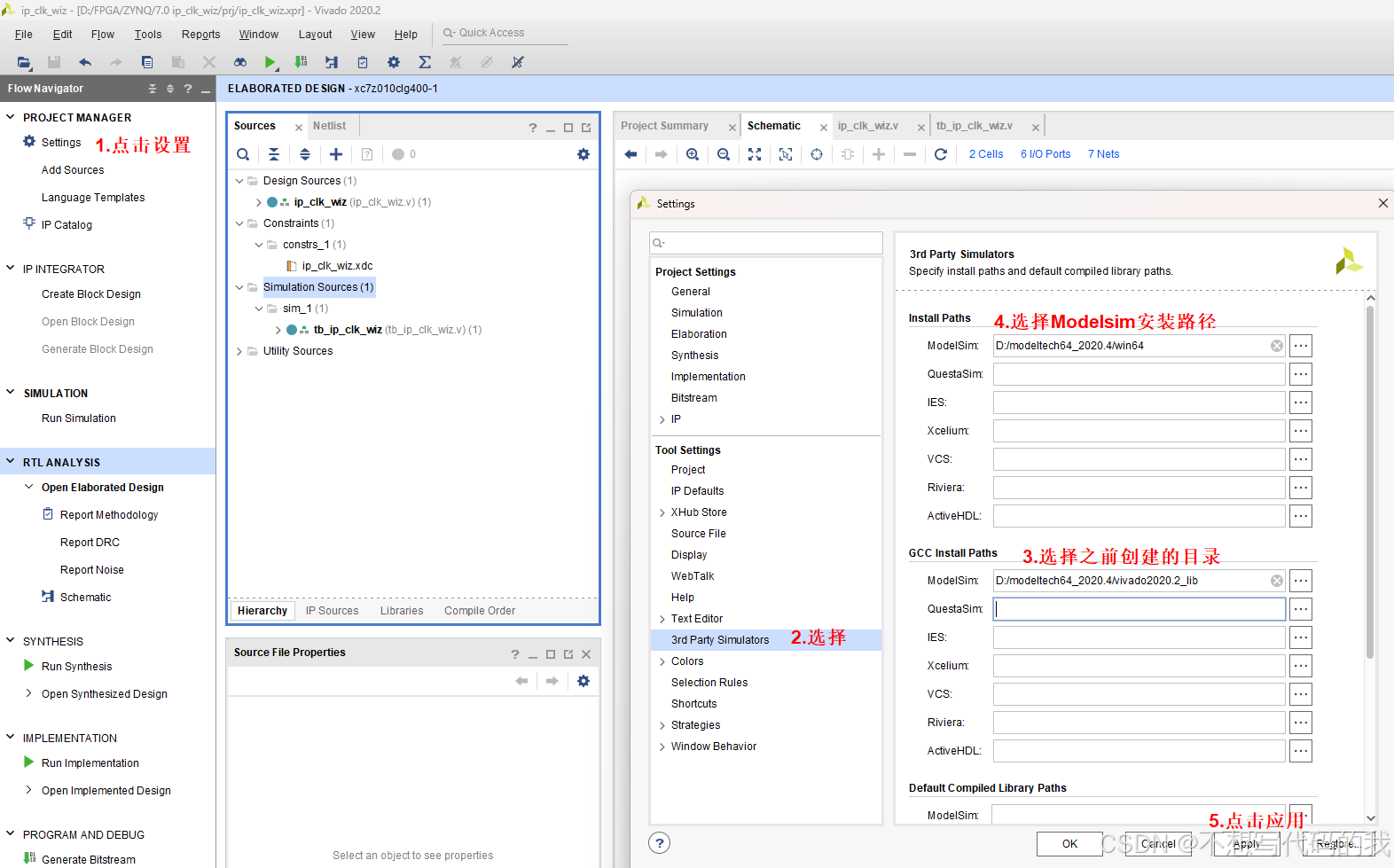Click the green Run flow arrow icon
This screenshot has height=868, width=1394.
[x=270, y=62]
